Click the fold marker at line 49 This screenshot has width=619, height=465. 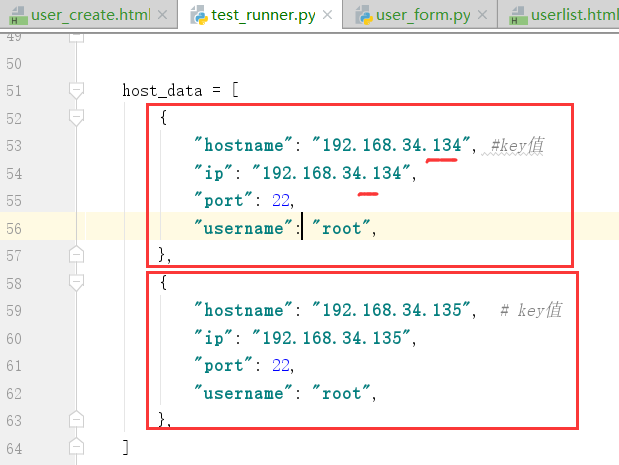click(76, 38)
